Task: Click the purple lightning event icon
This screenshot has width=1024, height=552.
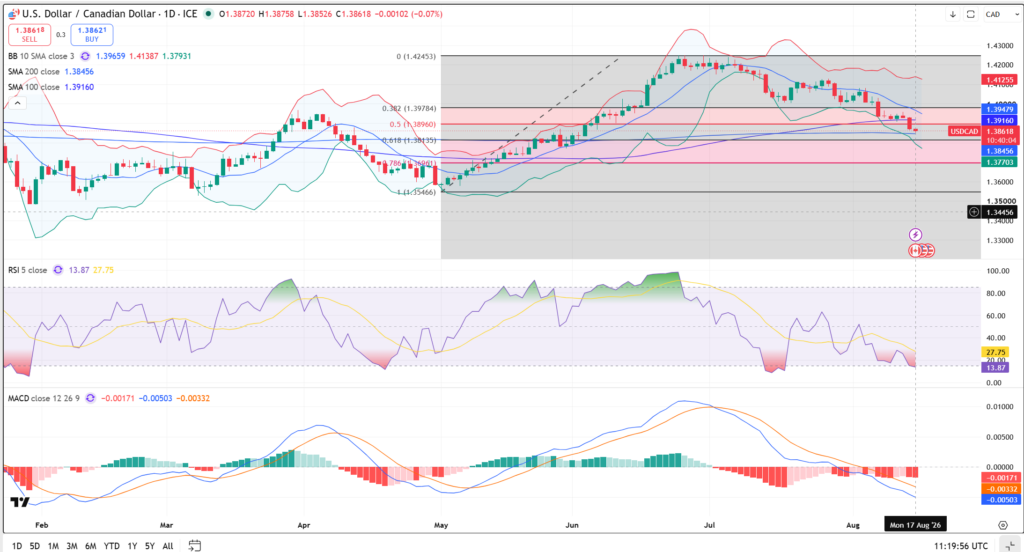Action: tap(916, 235)
